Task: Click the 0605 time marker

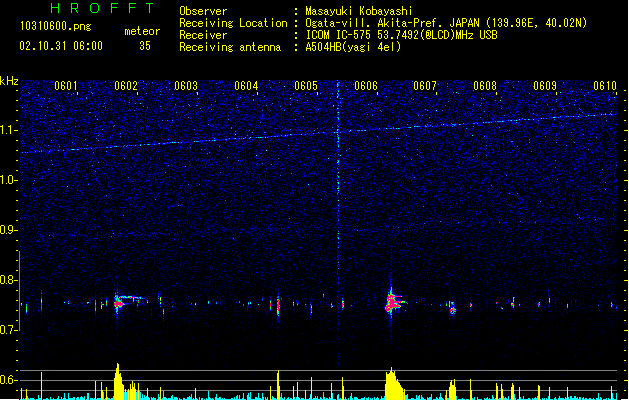Action: pos(306,86)
